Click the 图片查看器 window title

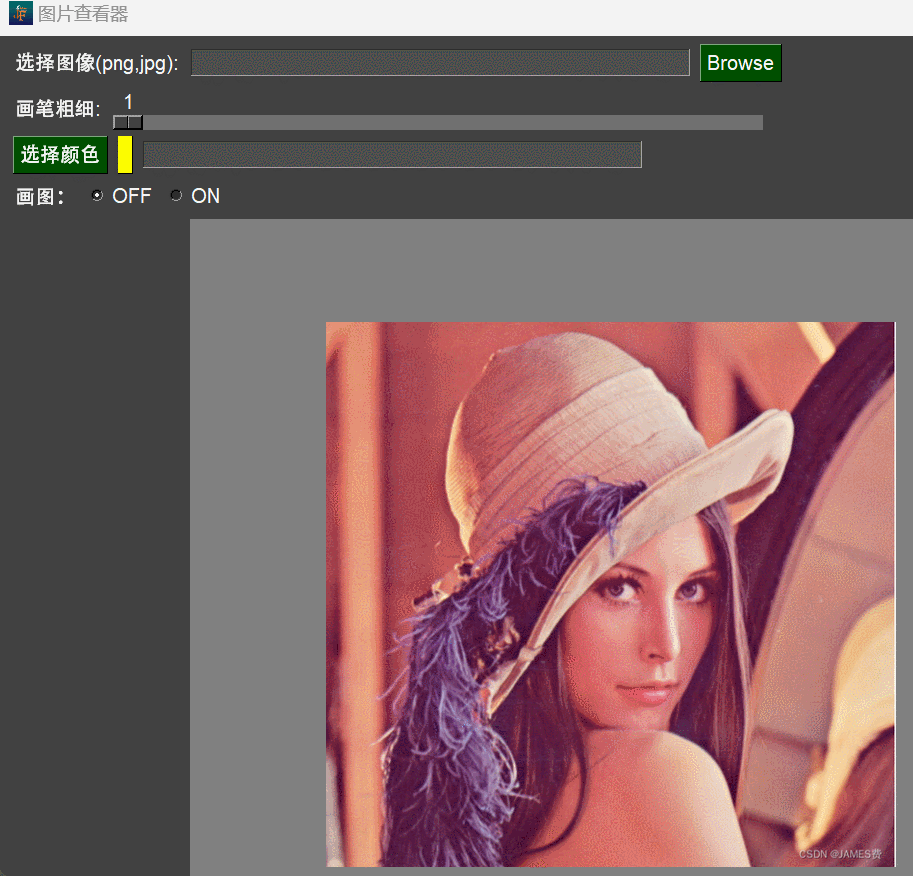(x=83, y=13)
